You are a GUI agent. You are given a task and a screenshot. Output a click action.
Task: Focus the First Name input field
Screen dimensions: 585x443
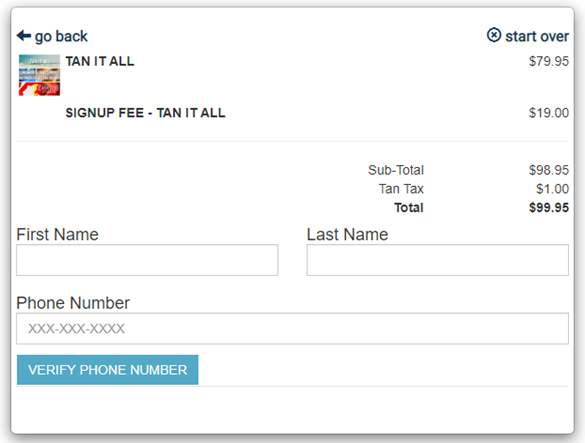coord(147,260)
